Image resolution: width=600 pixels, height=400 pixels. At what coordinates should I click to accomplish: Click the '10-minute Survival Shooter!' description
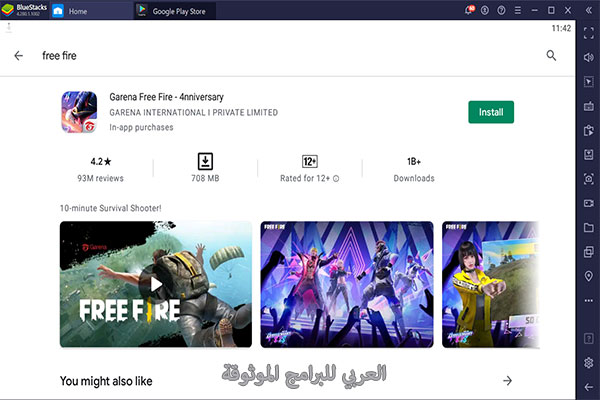[111, 208]
